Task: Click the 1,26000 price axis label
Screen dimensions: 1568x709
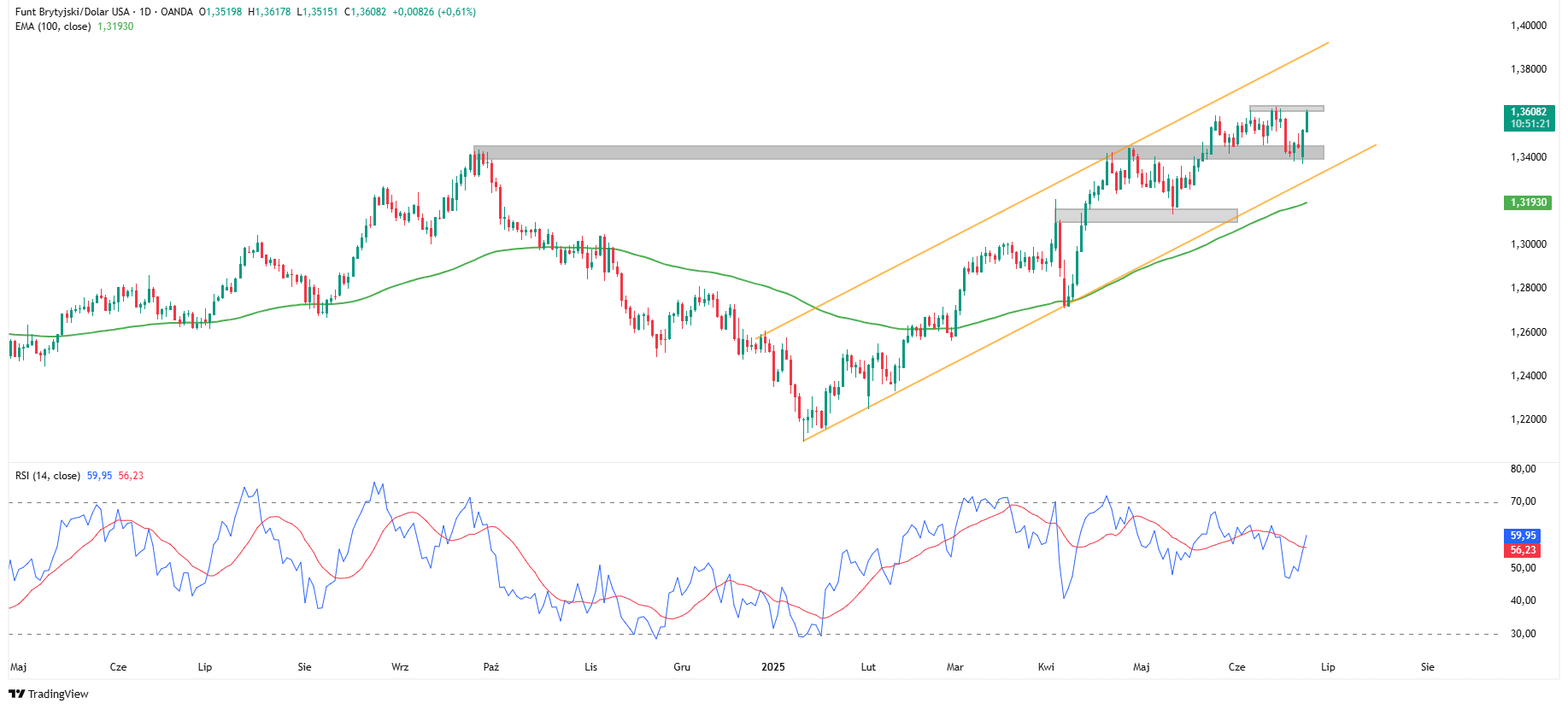Action: click(x=1529, y=332)
